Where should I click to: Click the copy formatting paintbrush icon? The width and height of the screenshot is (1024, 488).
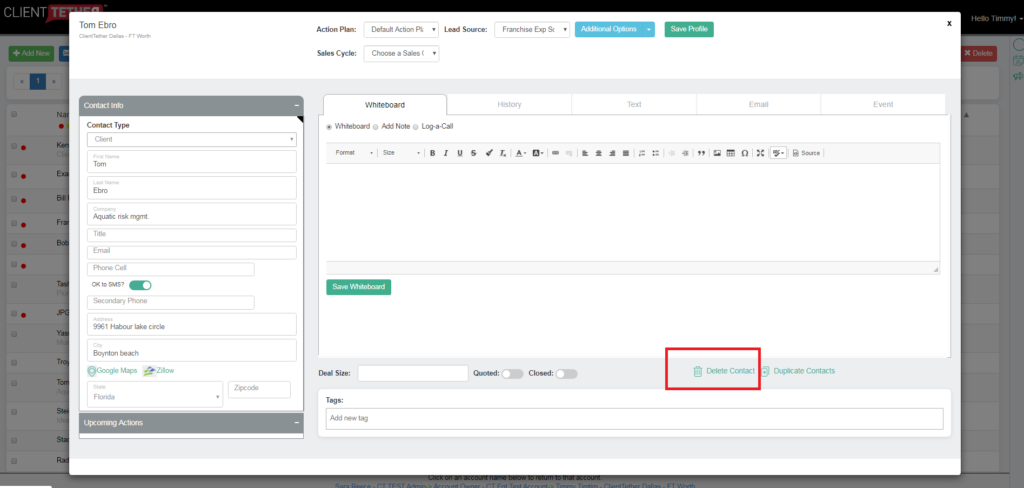[x=489, y=153]
